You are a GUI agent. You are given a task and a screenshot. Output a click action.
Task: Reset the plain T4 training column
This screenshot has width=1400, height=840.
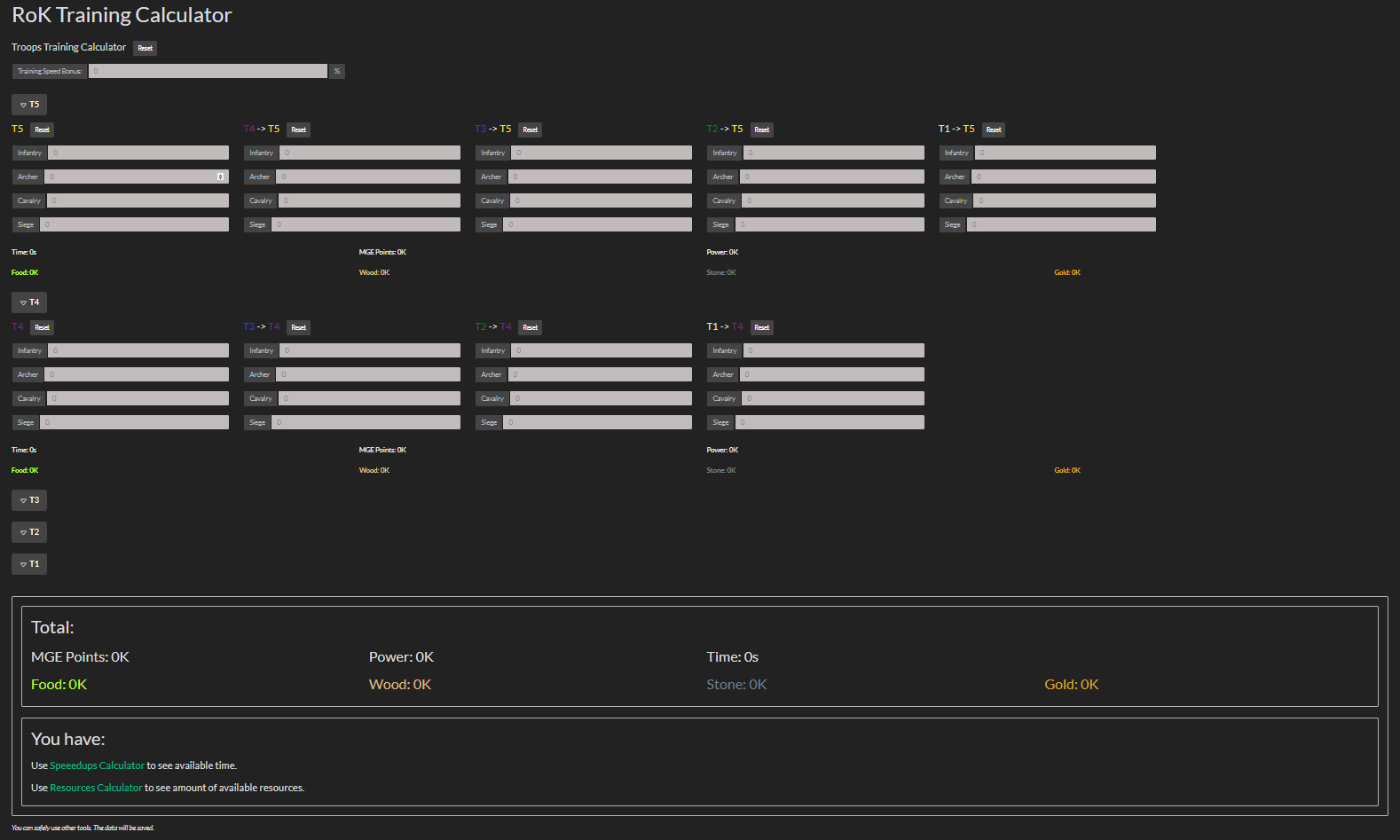click(x=43, y=327)
